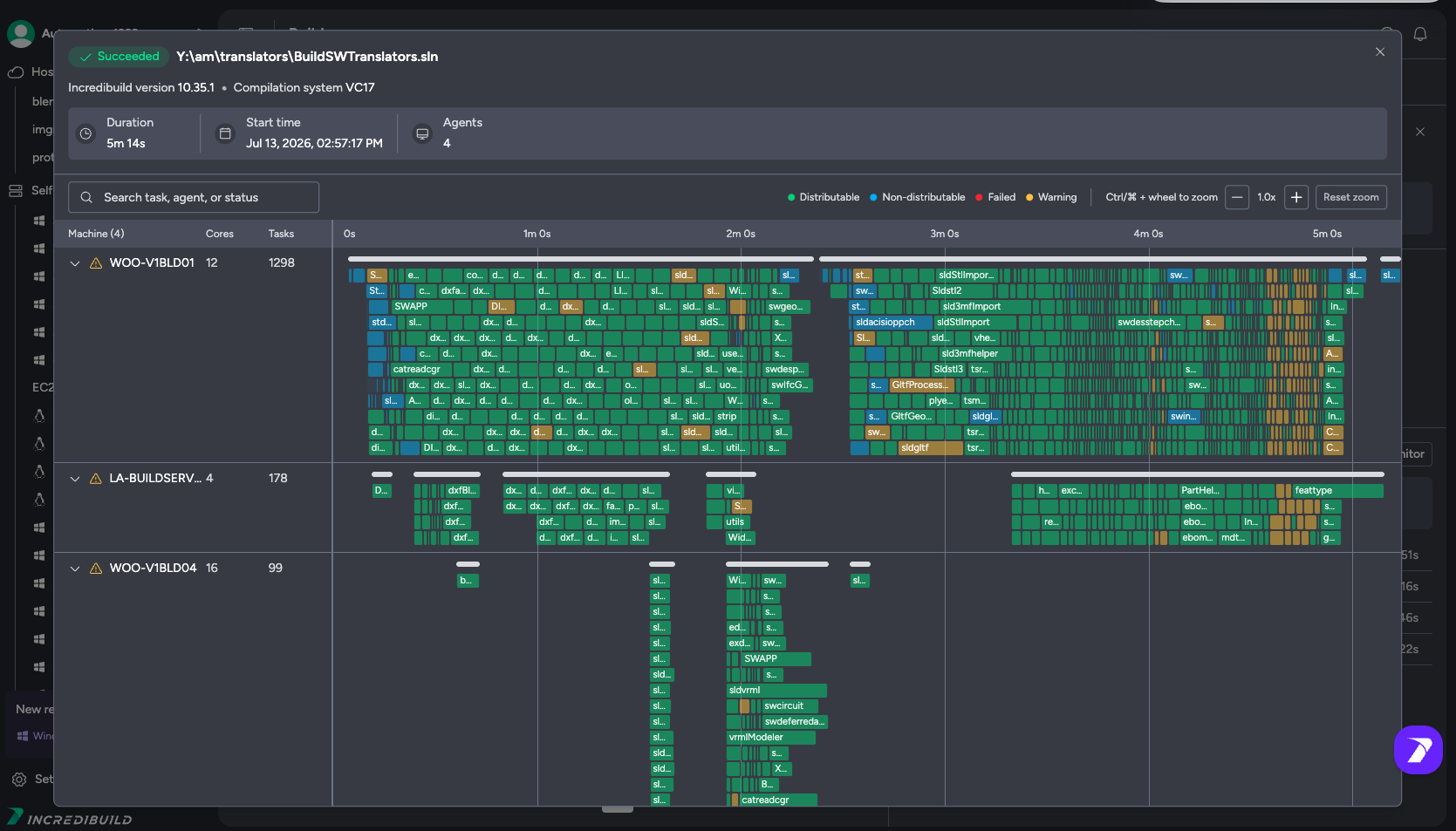The height and width of the screenshot is (831, 1456).
Task: Collapse the WOO-V1BLD04 machine row
Action: [x=75, y=569]
